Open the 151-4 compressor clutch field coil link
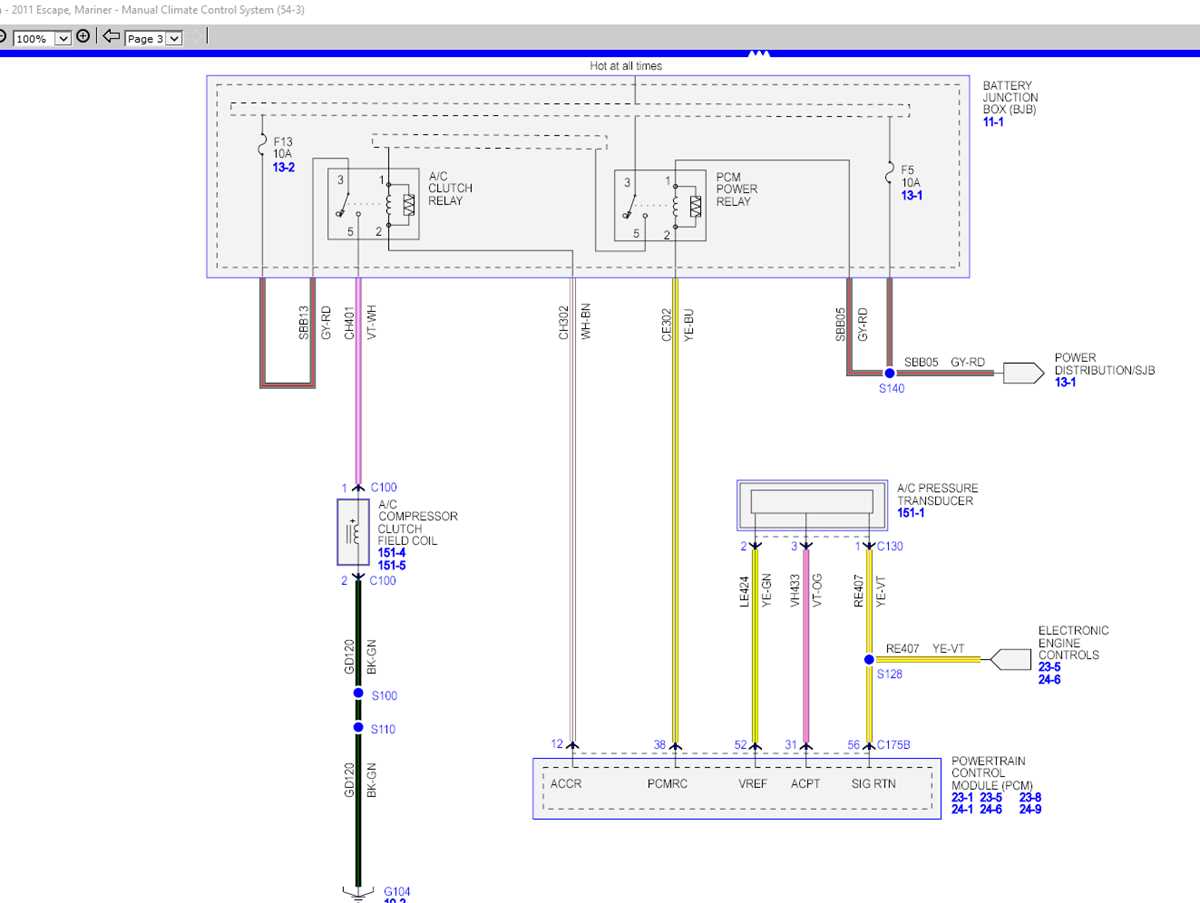 392,553
